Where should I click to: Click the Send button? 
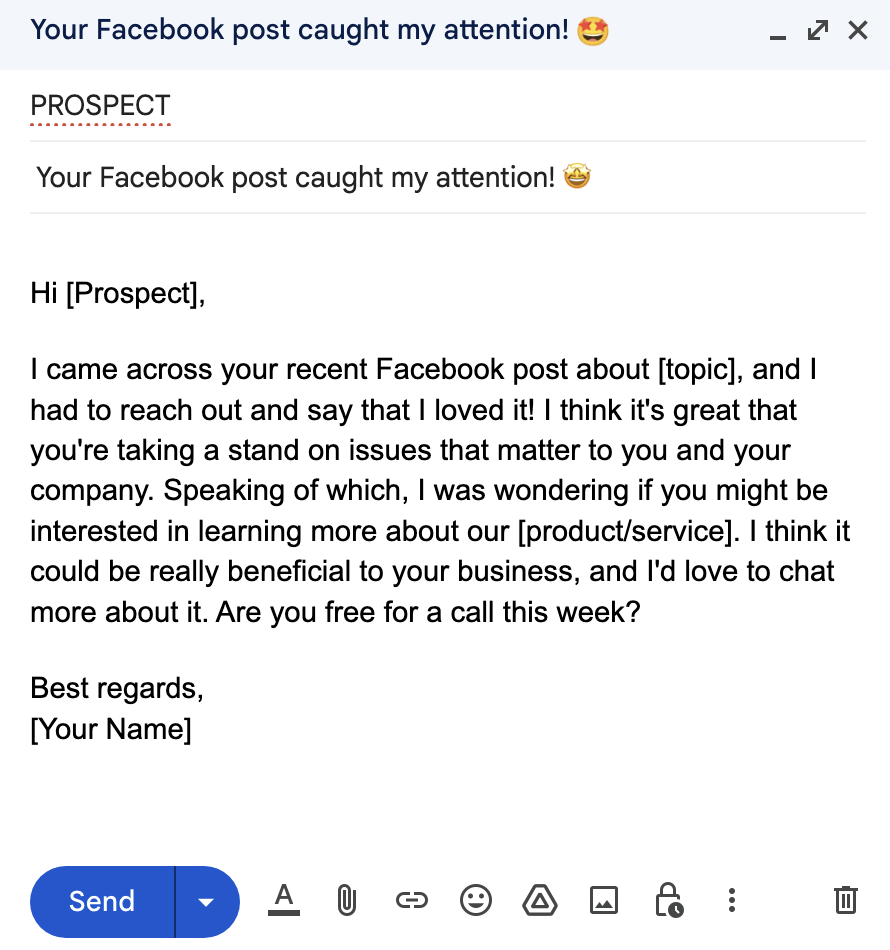pyautogui.click(x=102, y=902)
